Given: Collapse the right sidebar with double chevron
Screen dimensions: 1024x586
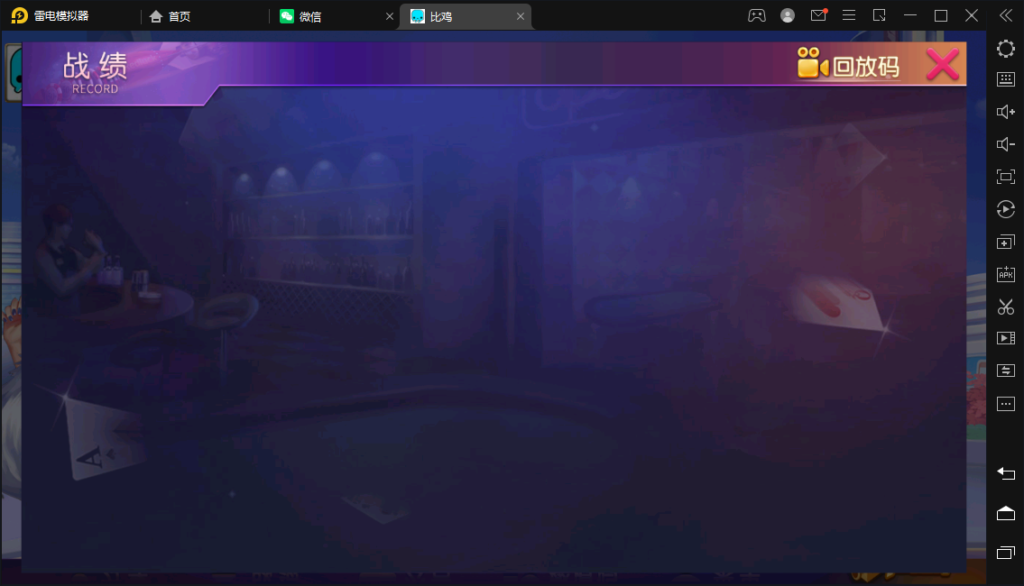Looking at the screenshot, I should [x=1006, y=16].
